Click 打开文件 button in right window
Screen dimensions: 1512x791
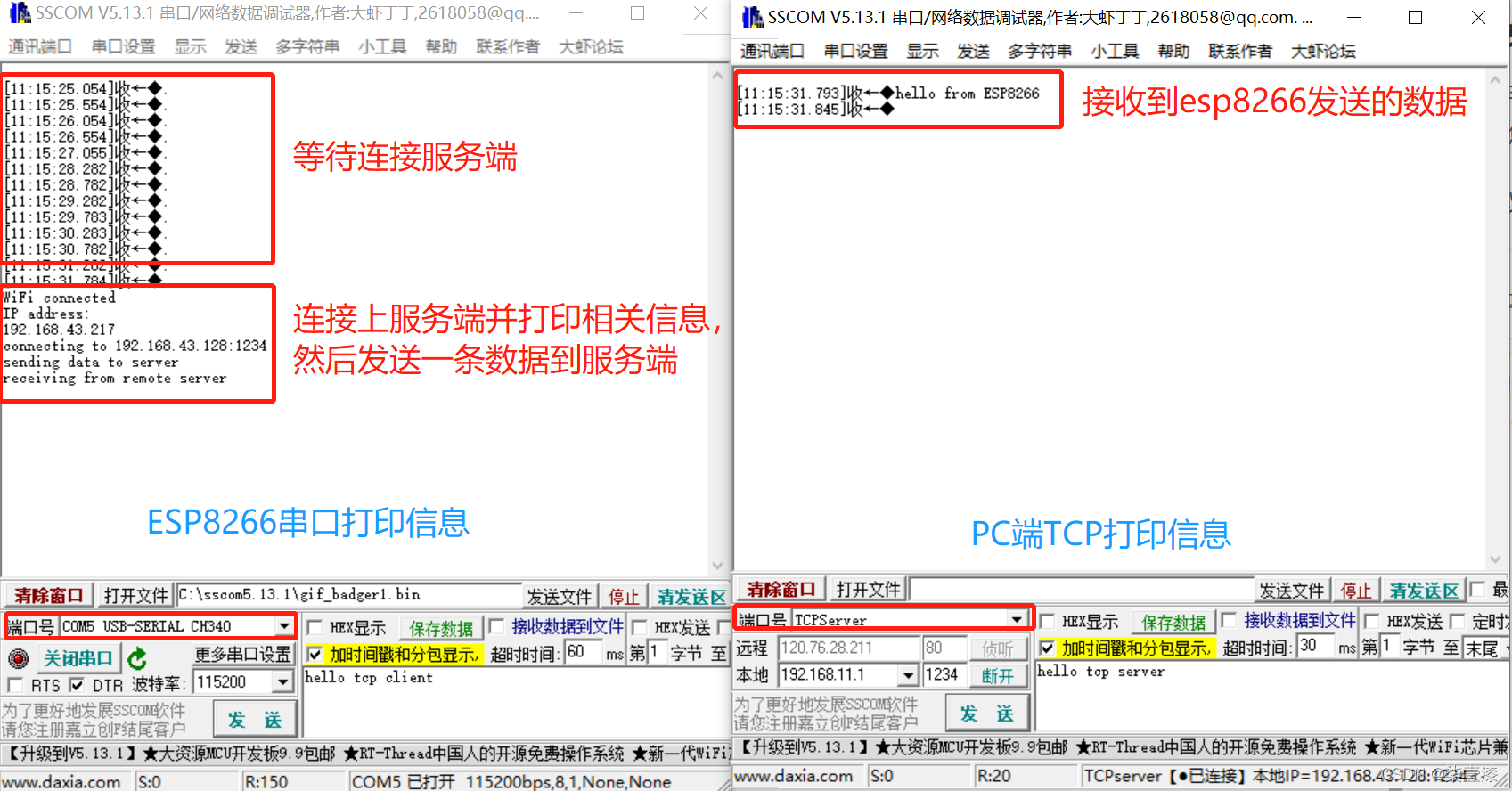(868, 589)
